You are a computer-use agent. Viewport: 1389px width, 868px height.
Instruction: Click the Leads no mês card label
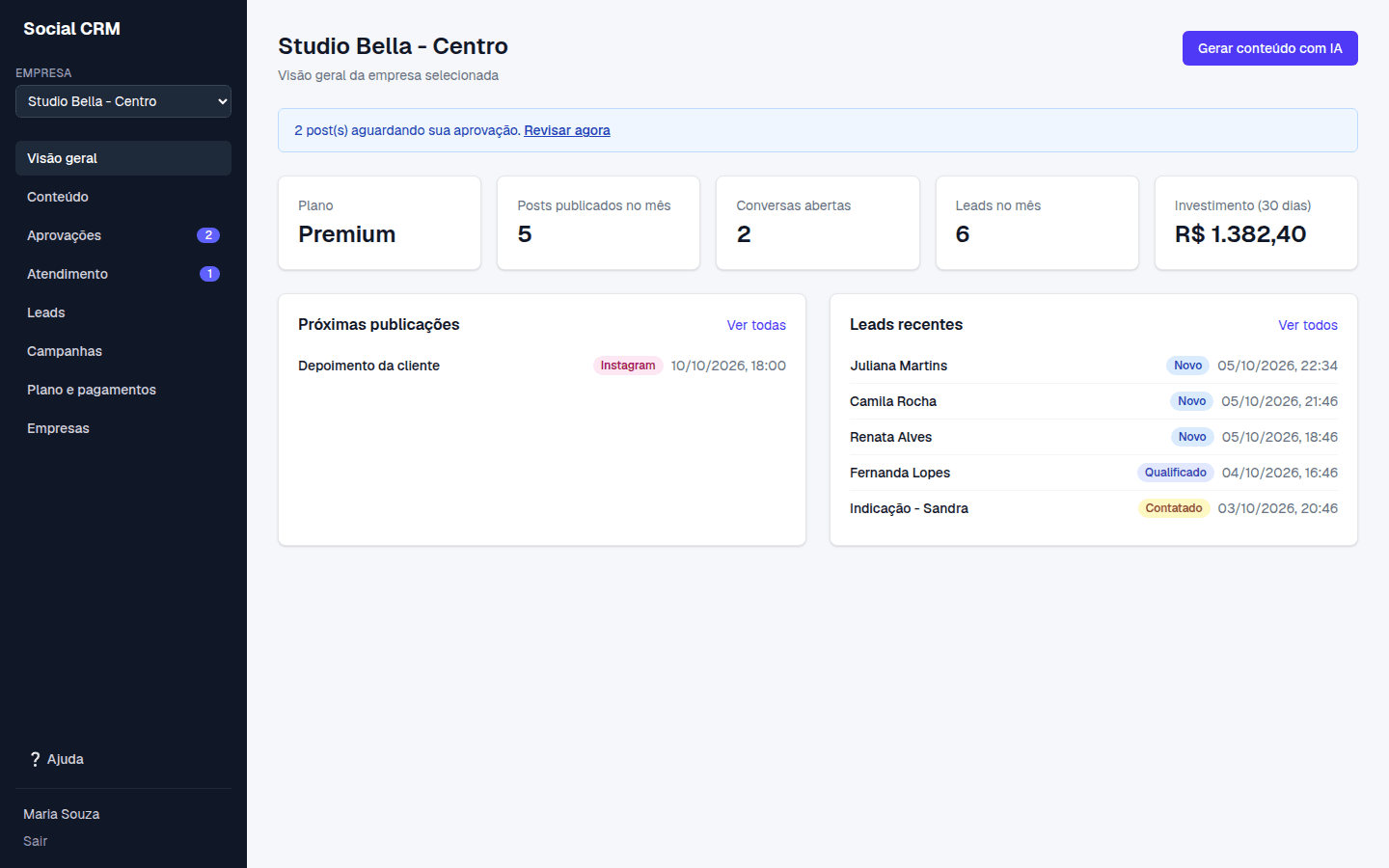(998, 205)
